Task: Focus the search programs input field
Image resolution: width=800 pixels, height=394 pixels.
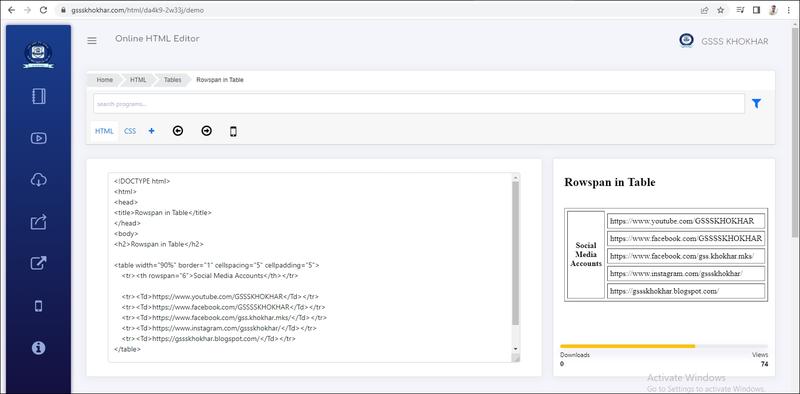Action: [419, 104]
